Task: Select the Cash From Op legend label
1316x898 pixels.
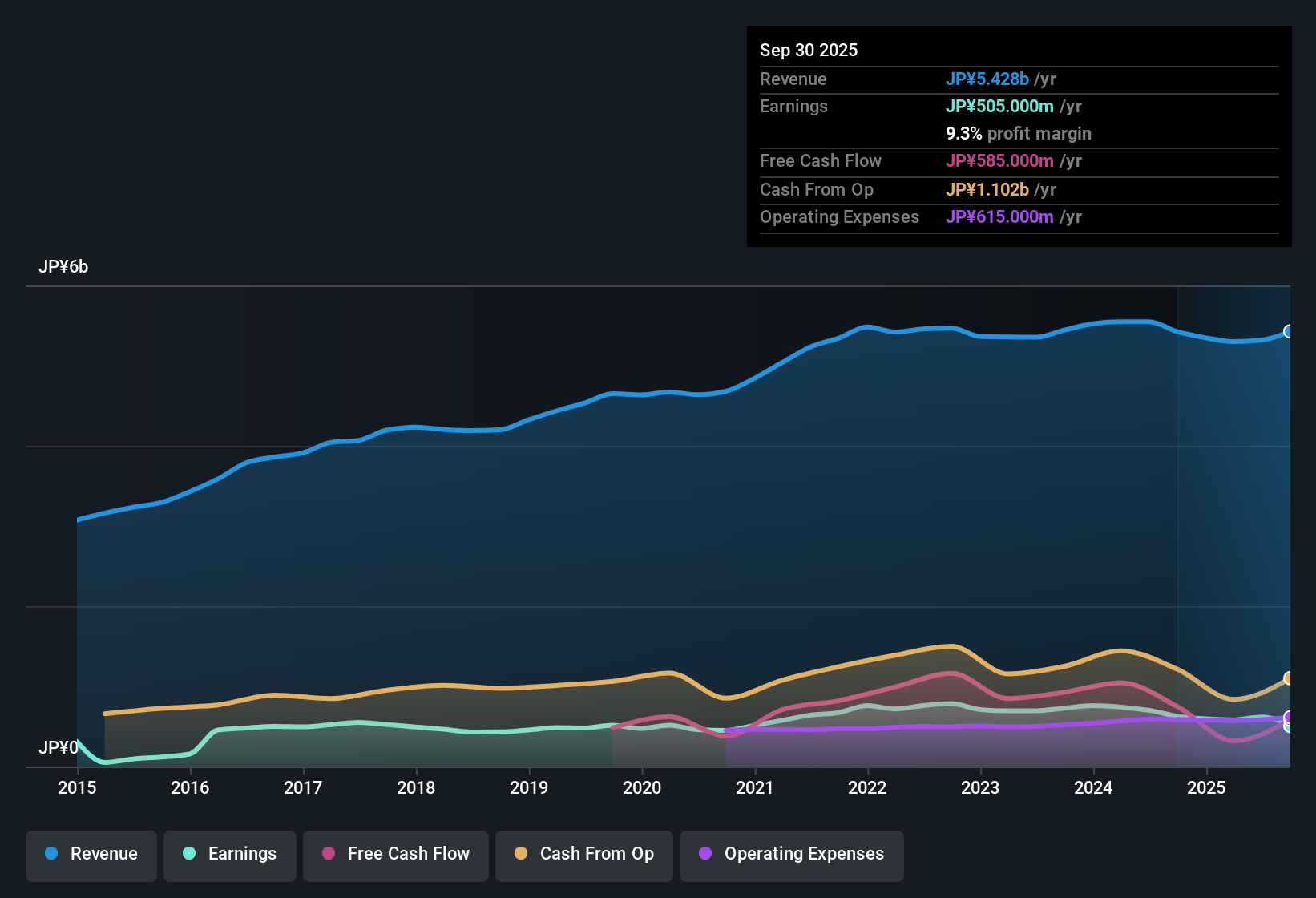Action: tap(596, 854)
